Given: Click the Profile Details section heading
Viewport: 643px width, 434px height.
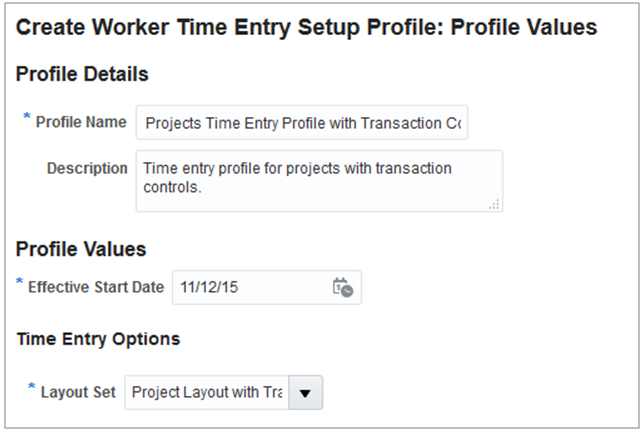Looking at the screenshot, I should point(83,74).
